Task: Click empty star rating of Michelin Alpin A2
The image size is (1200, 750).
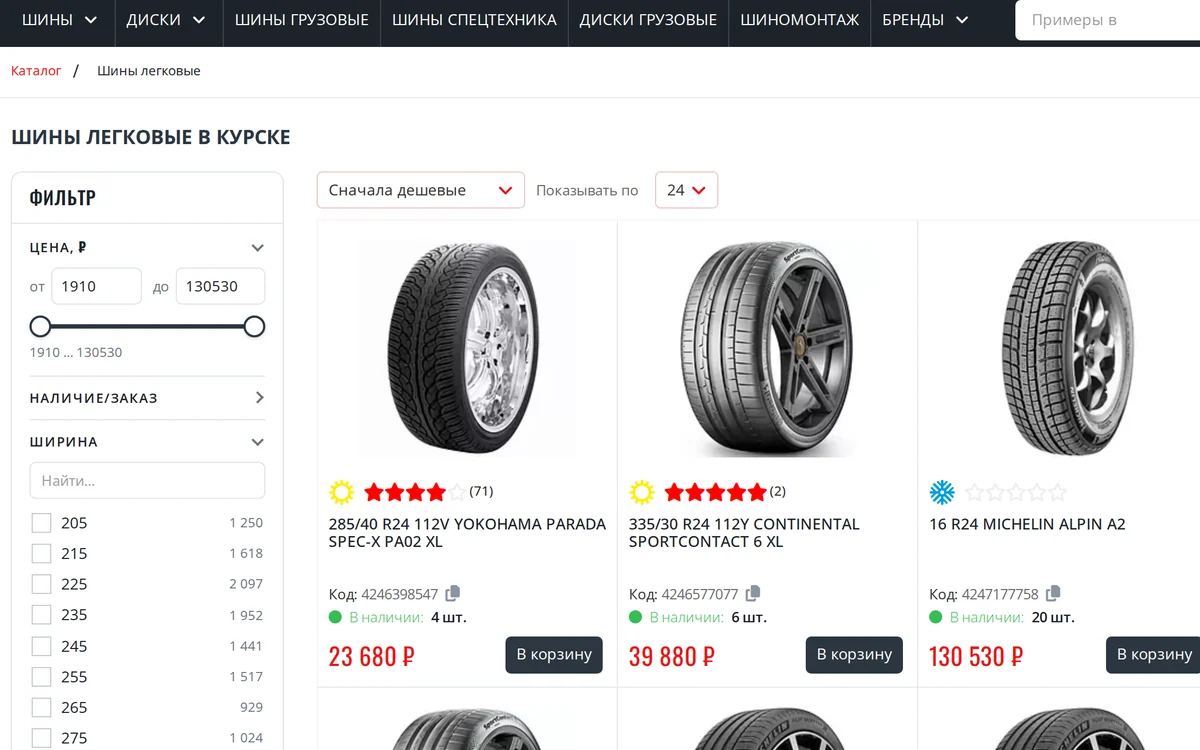Action: [x=1016, y=491]
